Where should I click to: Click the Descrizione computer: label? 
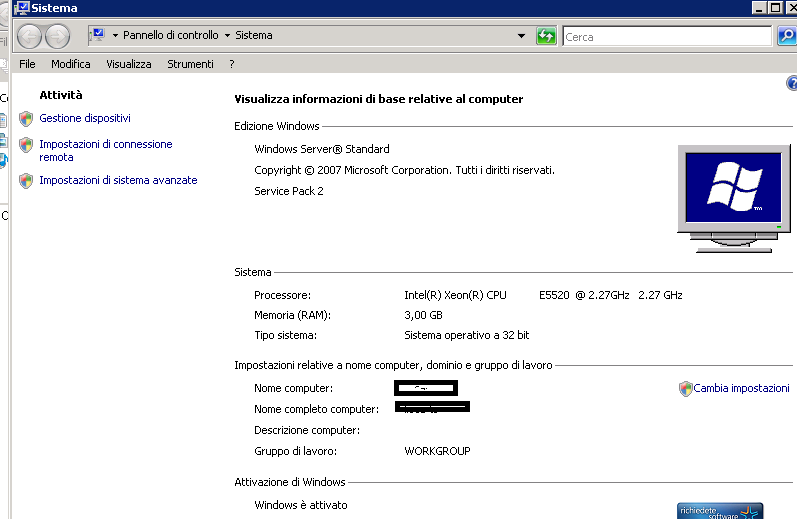pyautogui.click(x=306, y=430)
